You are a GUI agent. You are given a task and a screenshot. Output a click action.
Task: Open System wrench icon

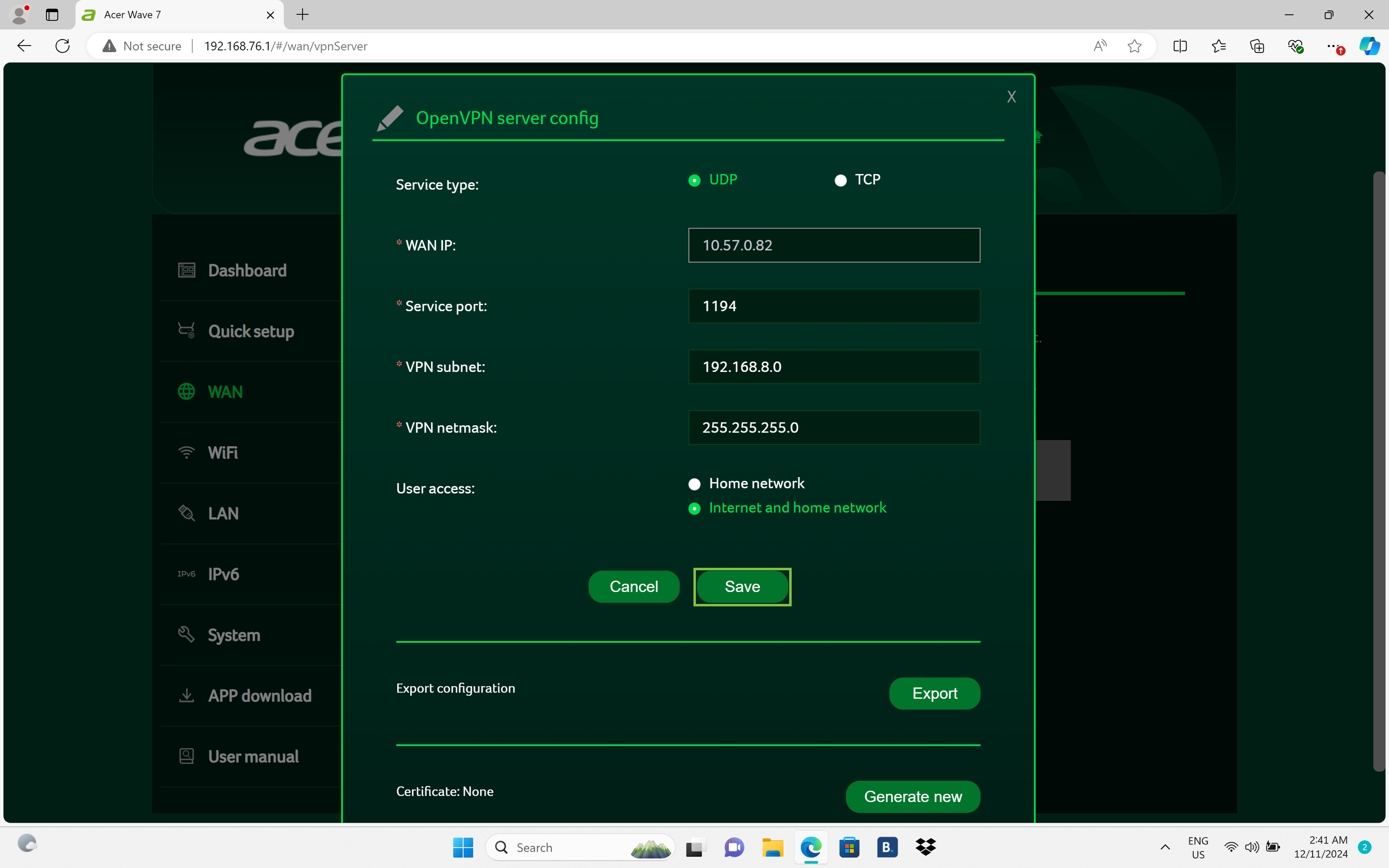pos(187,634)
